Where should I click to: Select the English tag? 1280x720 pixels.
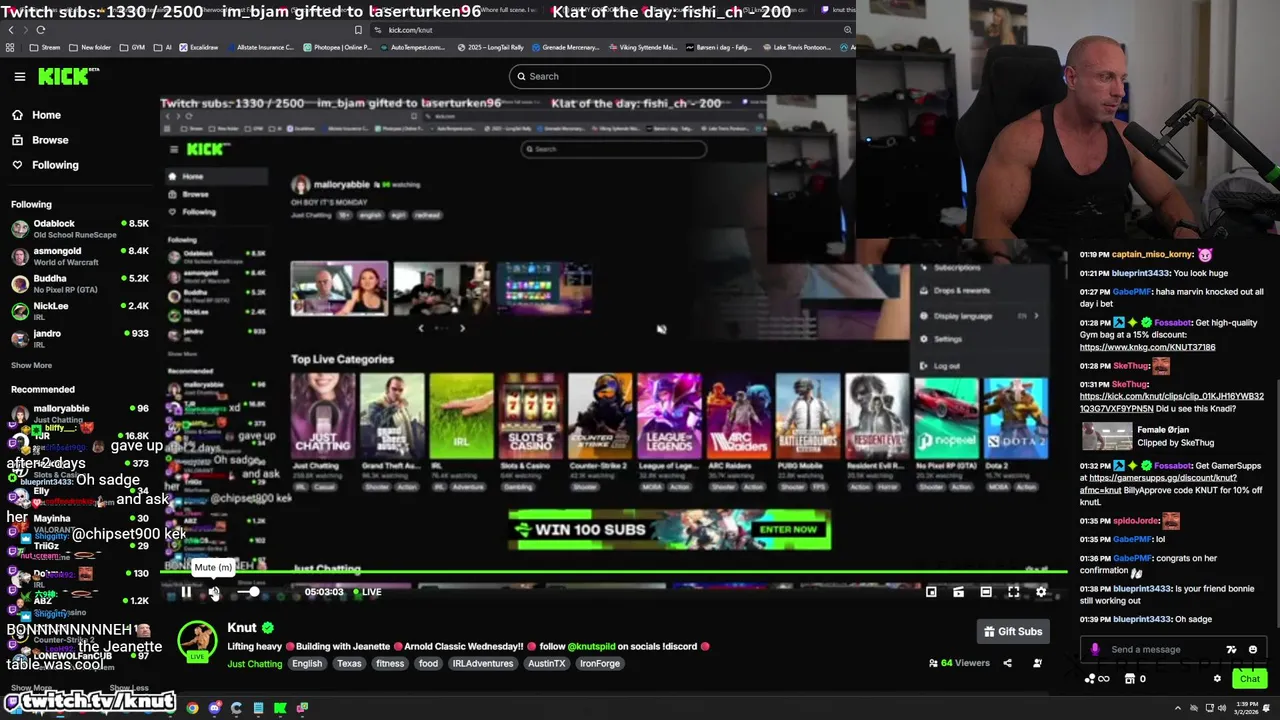pyautogui.click(x=307, y=664)
